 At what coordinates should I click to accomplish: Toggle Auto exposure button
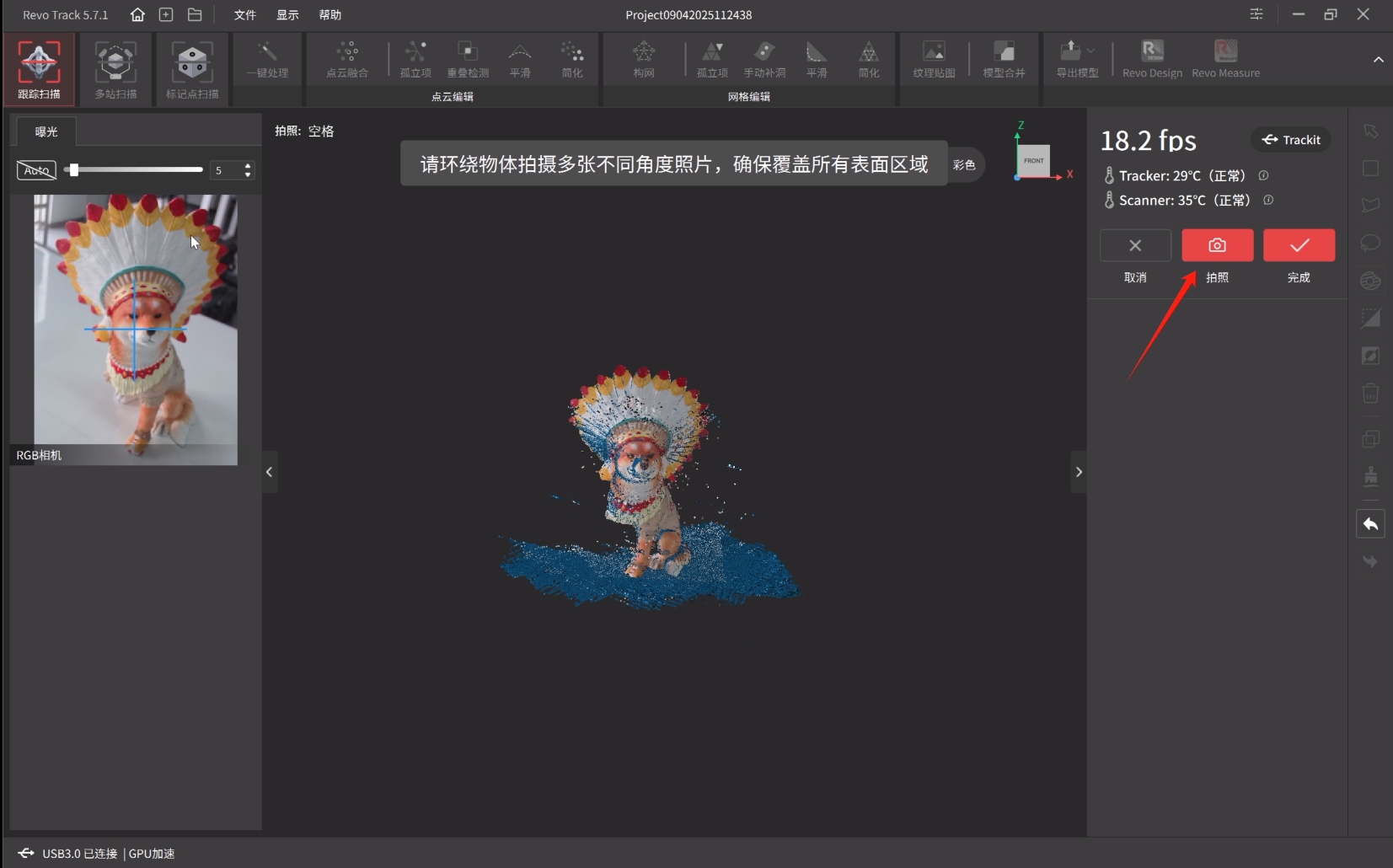point(36,170)
